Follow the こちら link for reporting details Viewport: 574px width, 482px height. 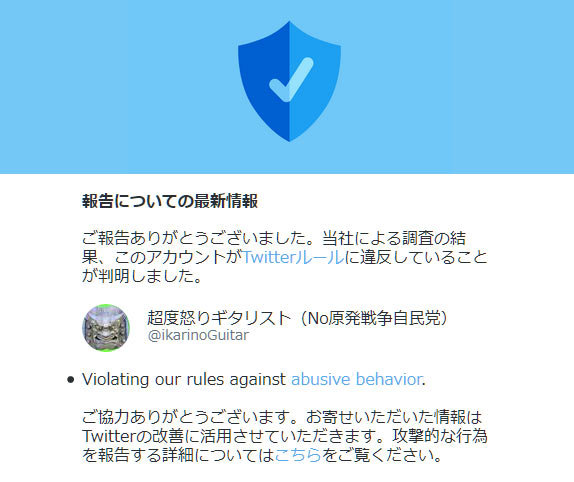click(298, 455)
